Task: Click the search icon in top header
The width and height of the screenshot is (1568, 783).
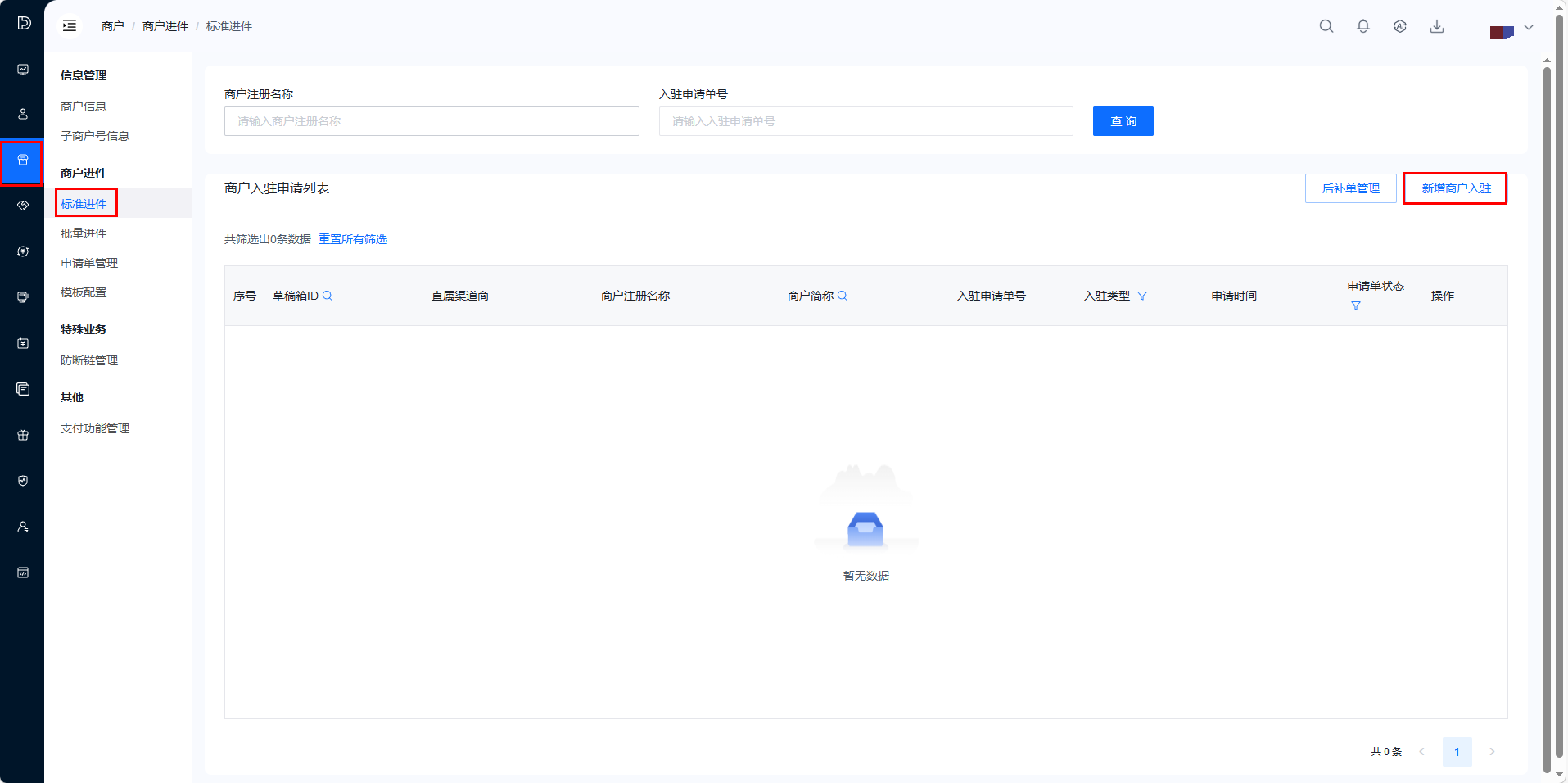Action: pyautogui.click(x=1326, y=26)
